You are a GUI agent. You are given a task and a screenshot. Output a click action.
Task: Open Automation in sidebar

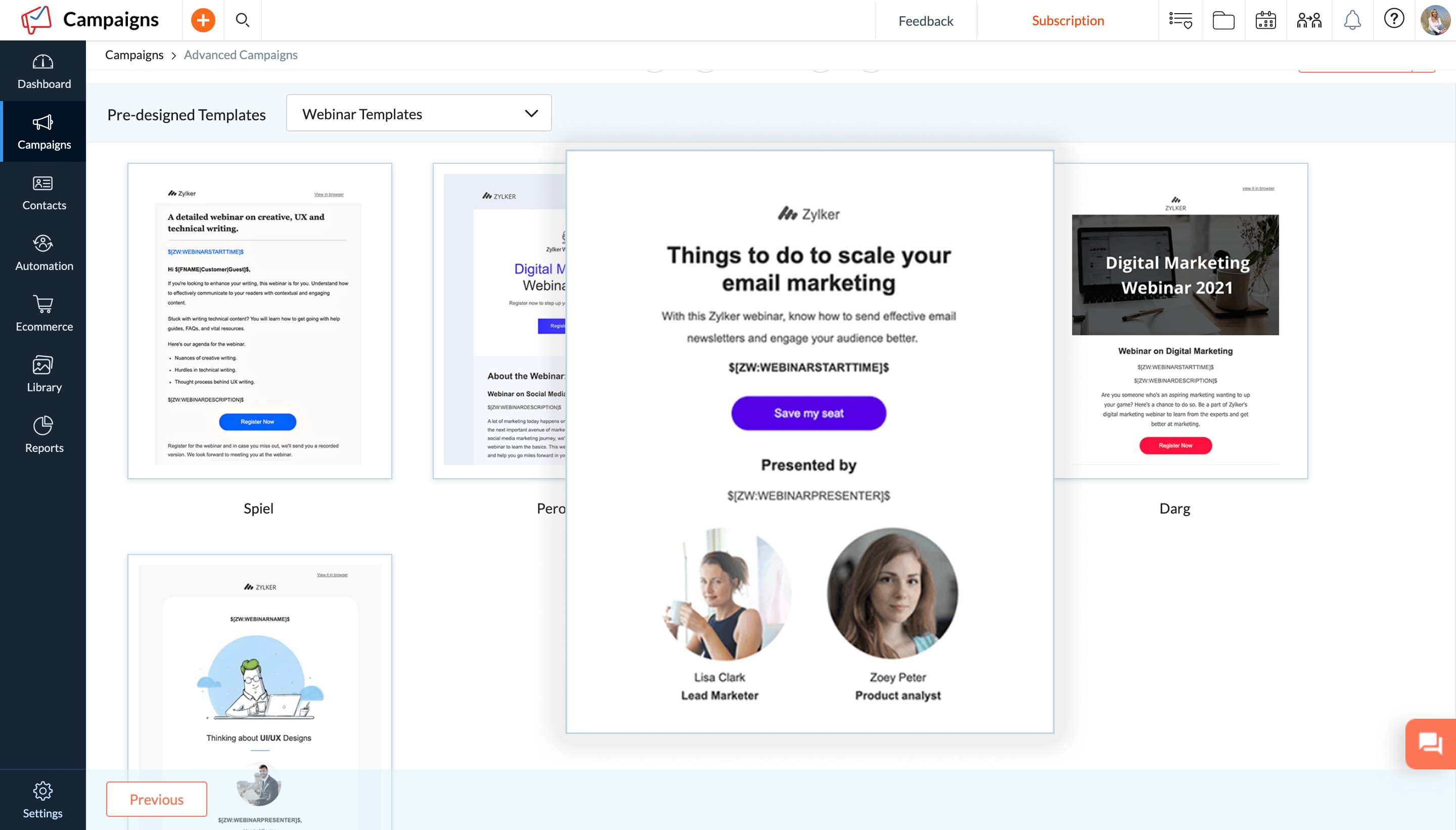[43, 253]
